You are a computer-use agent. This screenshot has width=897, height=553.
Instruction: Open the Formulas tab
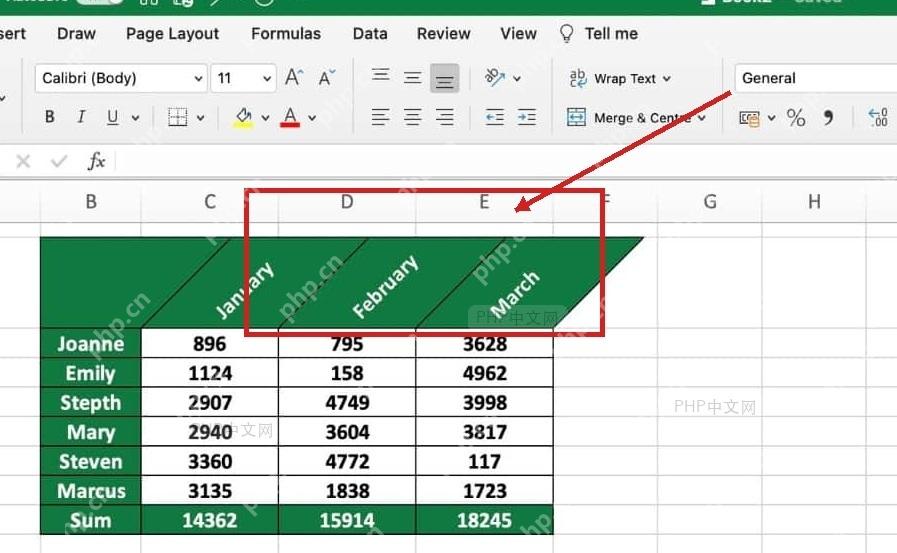point(285,34)
